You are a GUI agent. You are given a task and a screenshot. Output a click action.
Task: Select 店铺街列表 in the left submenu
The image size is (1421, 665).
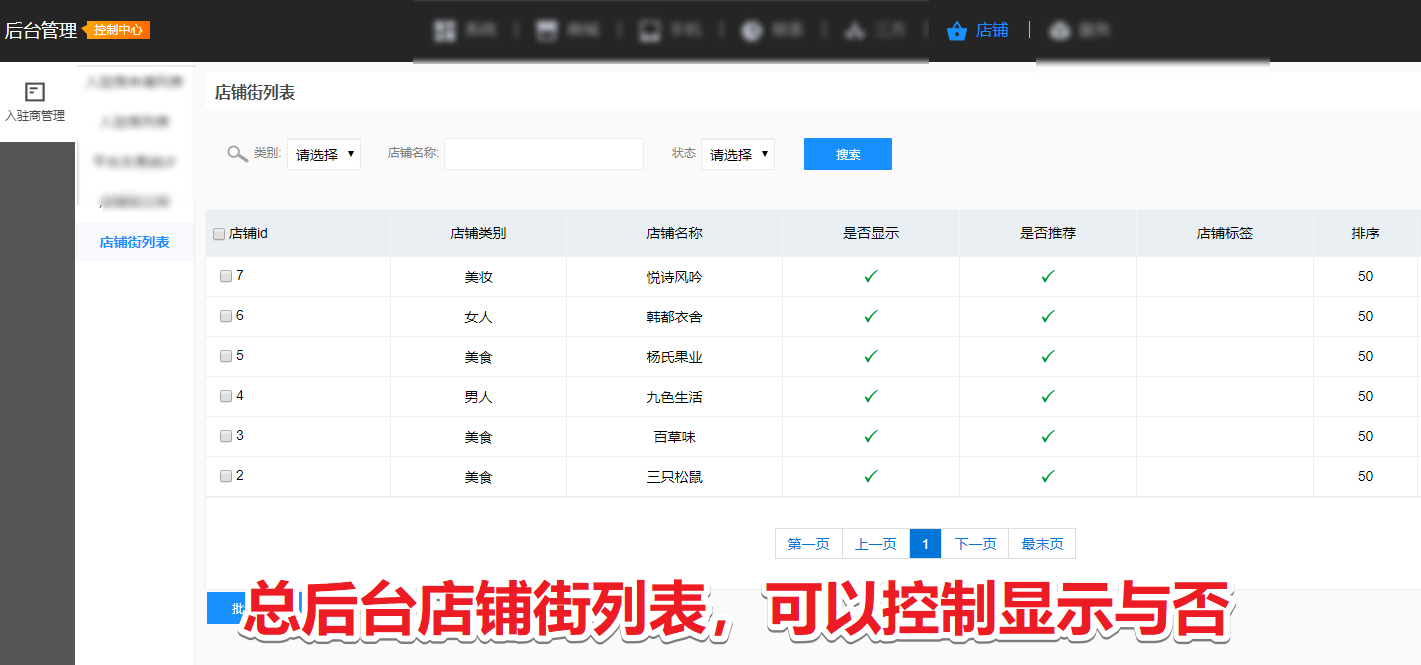pos(135,242)
